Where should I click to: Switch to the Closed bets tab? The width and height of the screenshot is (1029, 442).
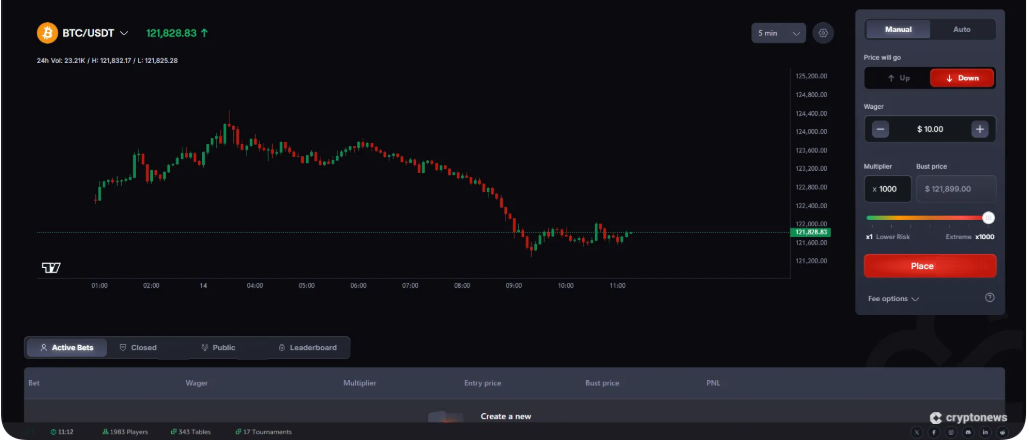pyautogui.click(x=138, y=348)
